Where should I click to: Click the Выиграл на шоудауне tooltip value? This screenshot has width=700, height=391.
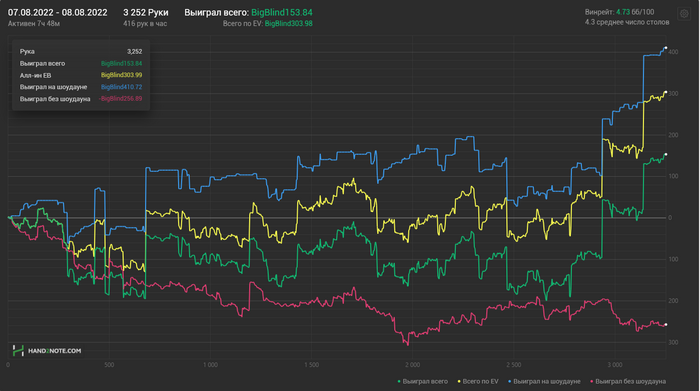(x=121, y=87)
